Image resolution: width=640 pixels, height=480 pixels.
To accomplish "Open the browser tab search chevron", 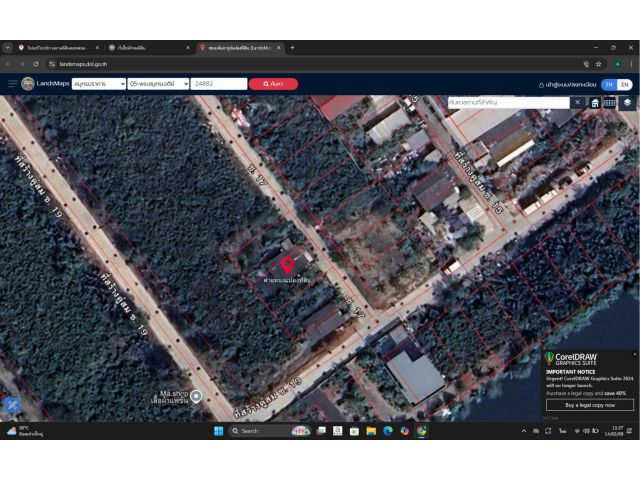I will 7,48.
